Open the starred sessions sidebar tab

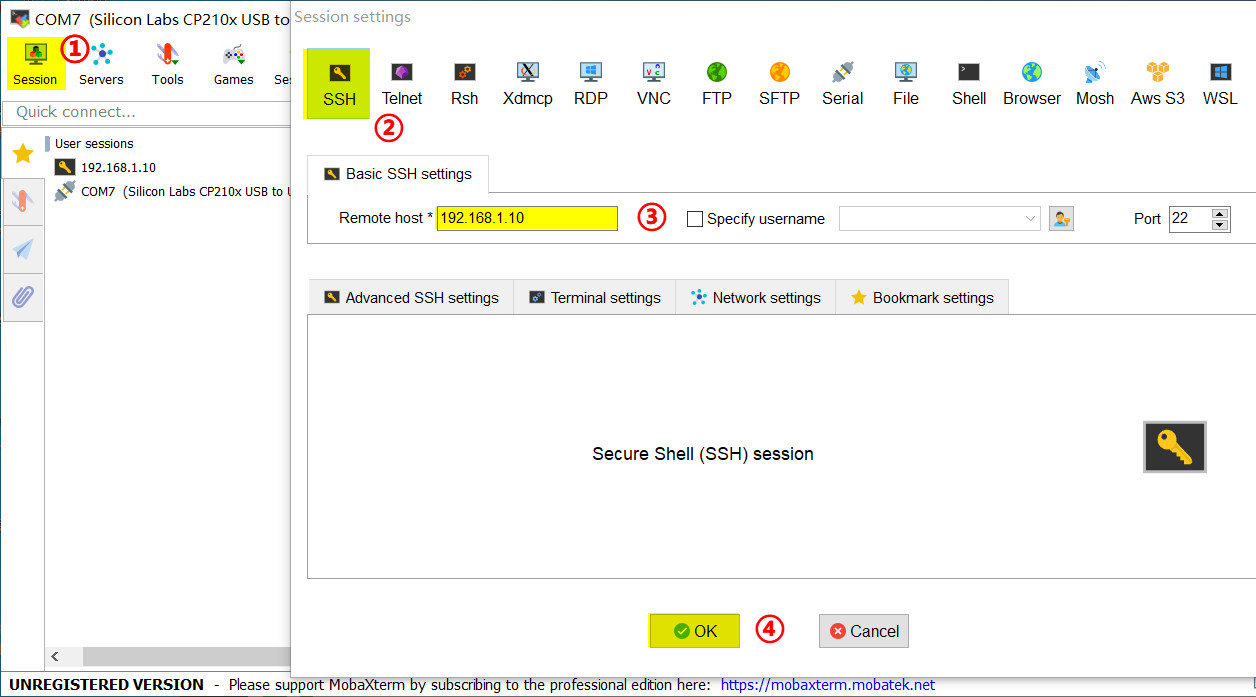click(x=22, y=153)
